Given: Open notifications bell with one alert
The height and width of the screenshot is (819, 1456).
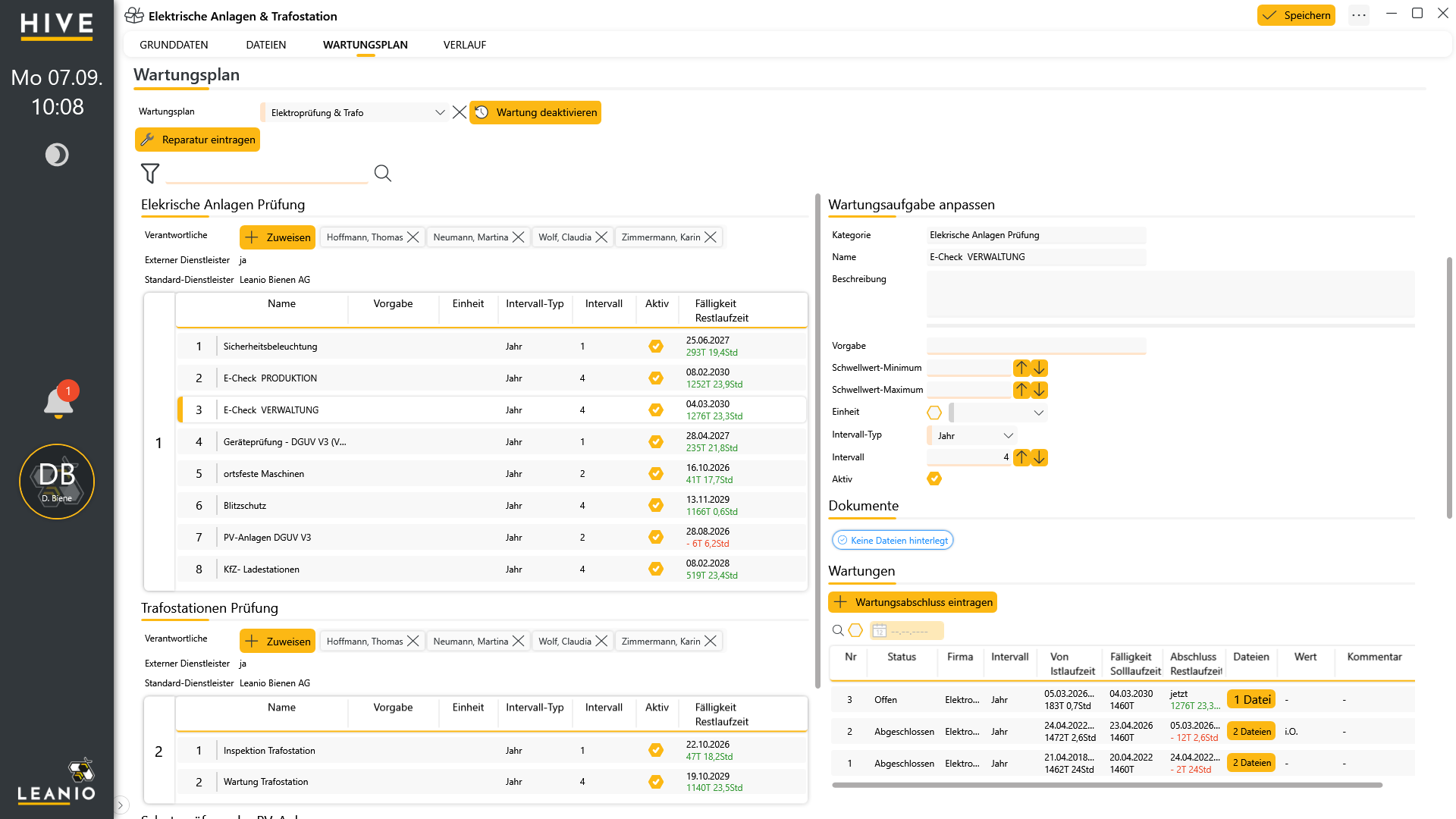Looking at the screenshot, I should pos(59,400).
